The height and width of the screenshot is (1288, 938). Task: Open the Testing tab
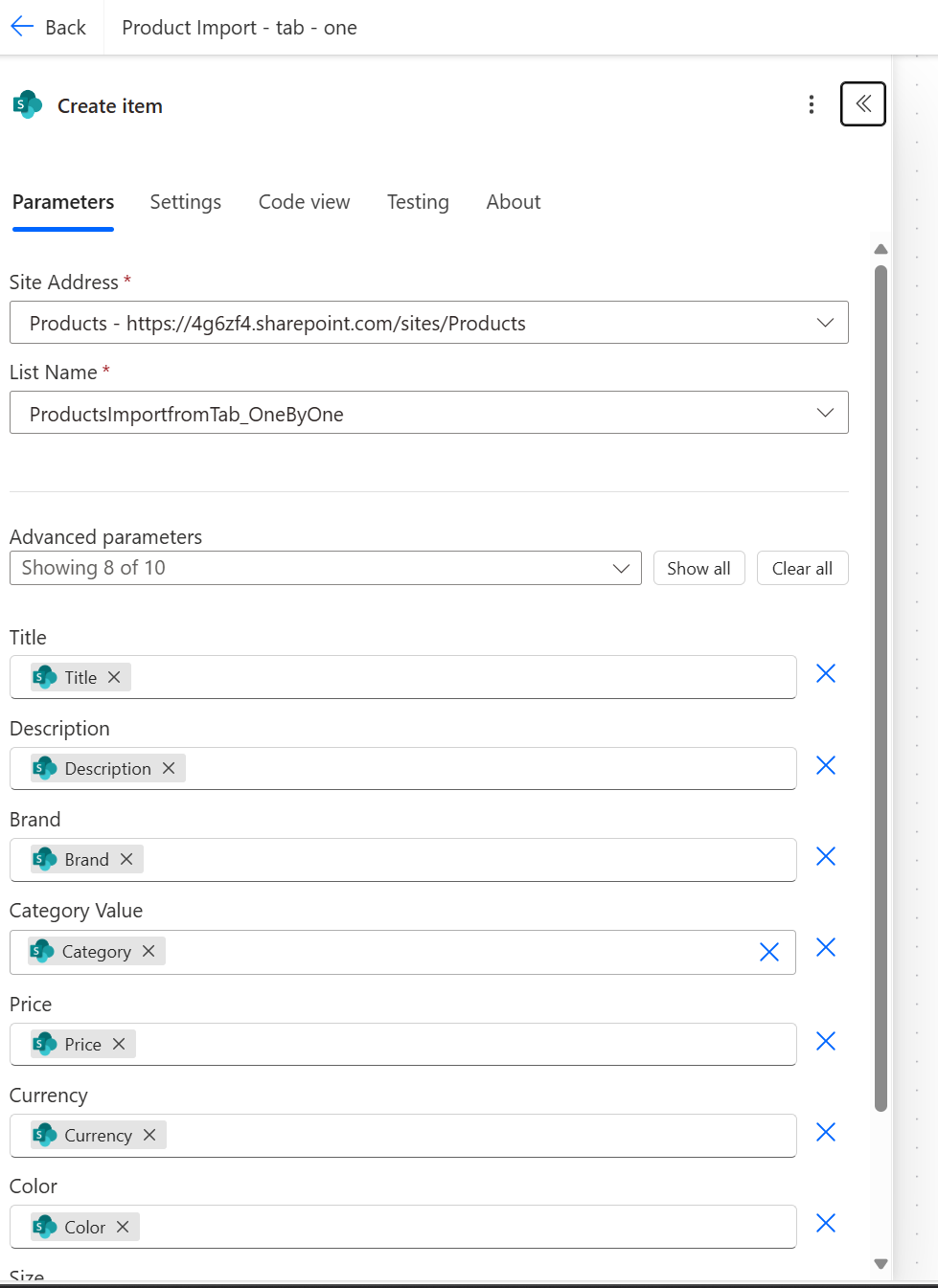click(x=418, y=202)
